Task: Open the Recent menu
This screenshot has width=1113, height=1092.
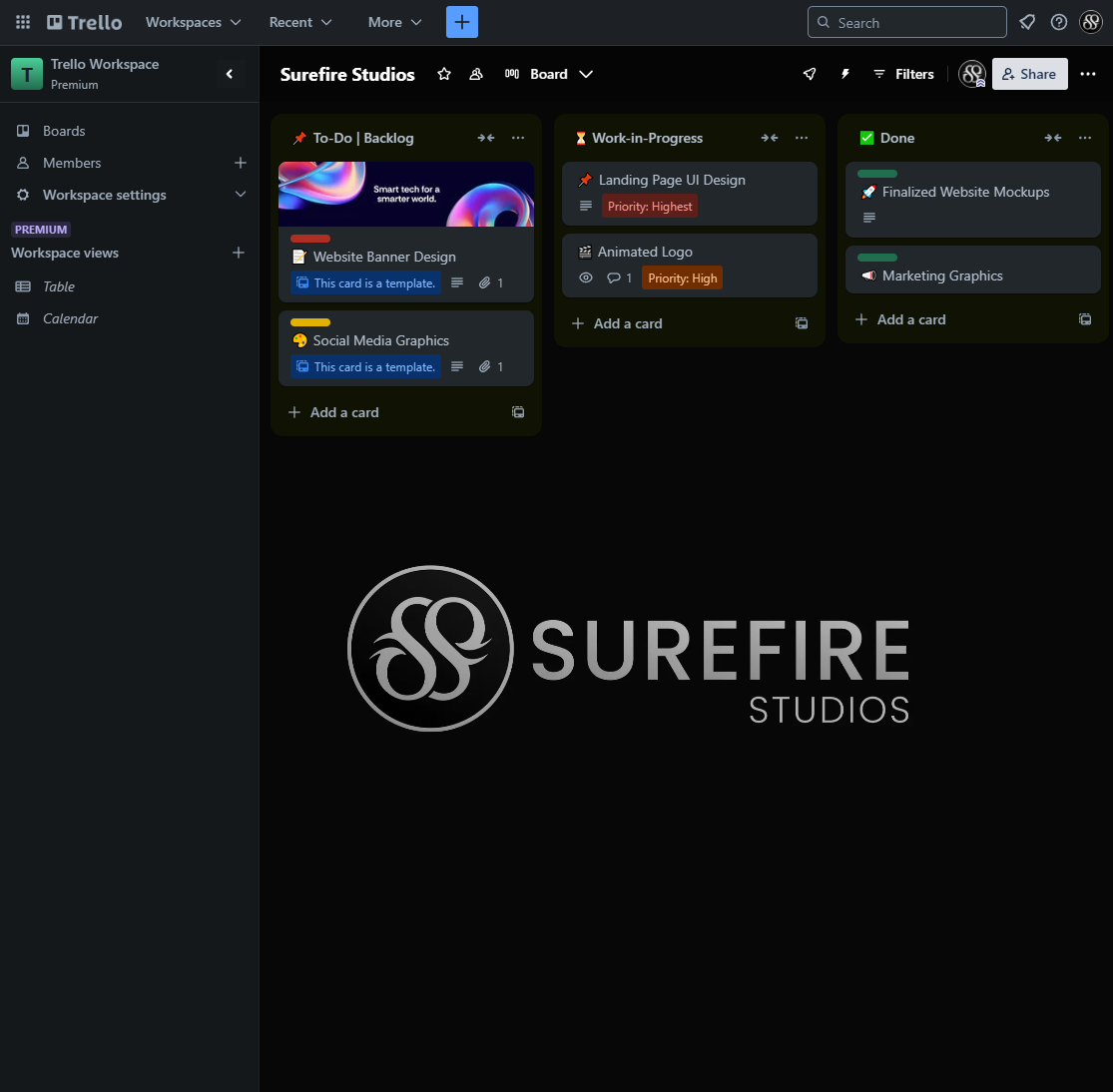Action: (x=300, y=22)
